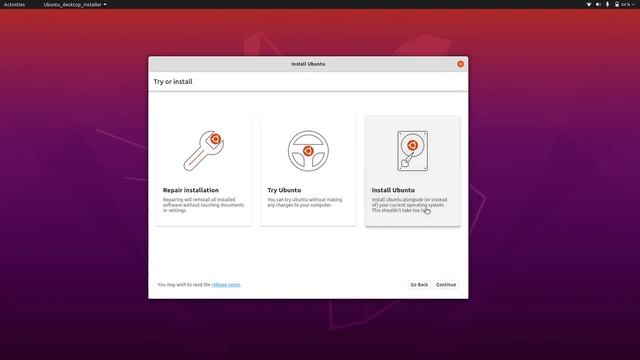
Task: Close the Install Ubuntu window
Action: point(460,64)
